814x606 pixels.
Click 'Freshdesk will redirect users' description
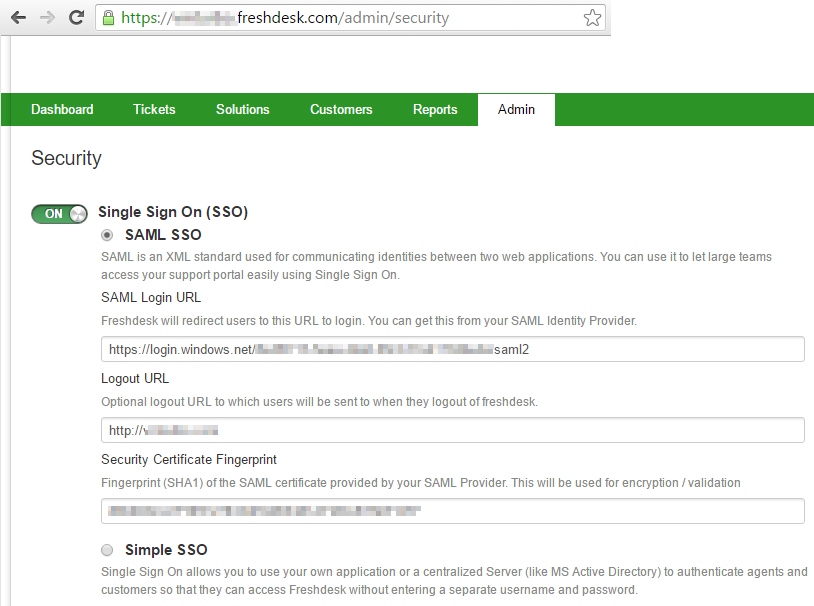(x=369, y=321)
